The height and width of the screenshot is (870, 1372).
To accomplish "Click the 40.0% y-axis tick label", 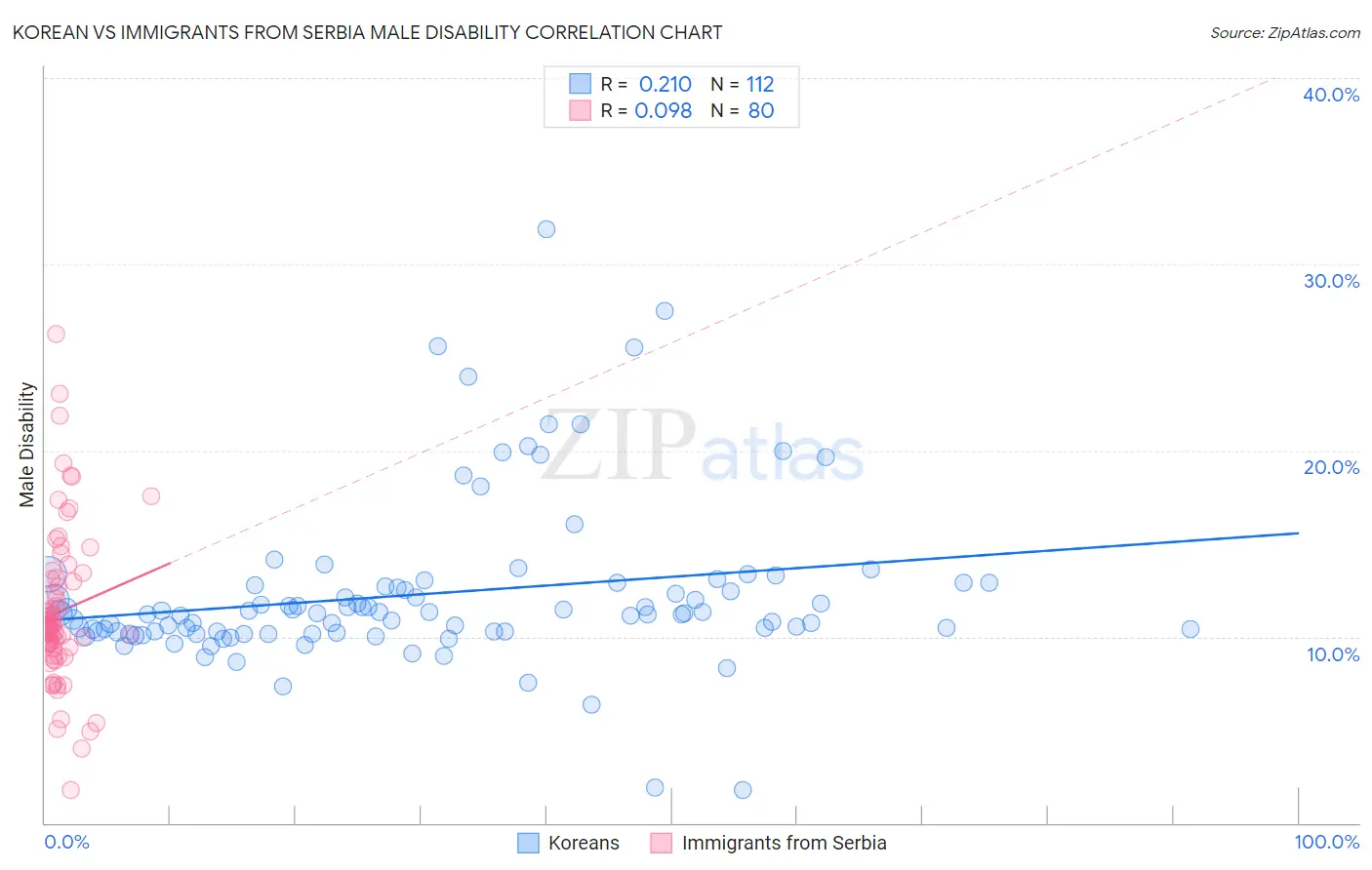I will point(1331,95).
